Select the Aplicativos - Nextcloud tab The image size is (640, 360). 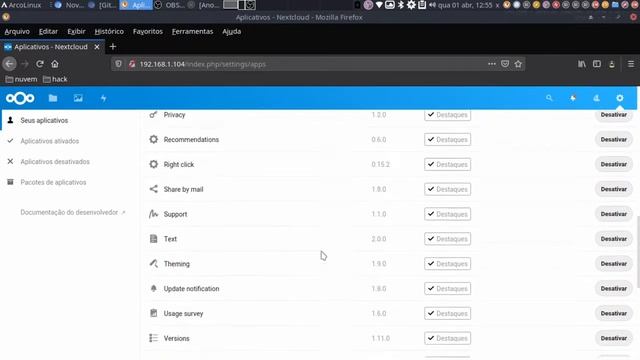click(51, 47)
